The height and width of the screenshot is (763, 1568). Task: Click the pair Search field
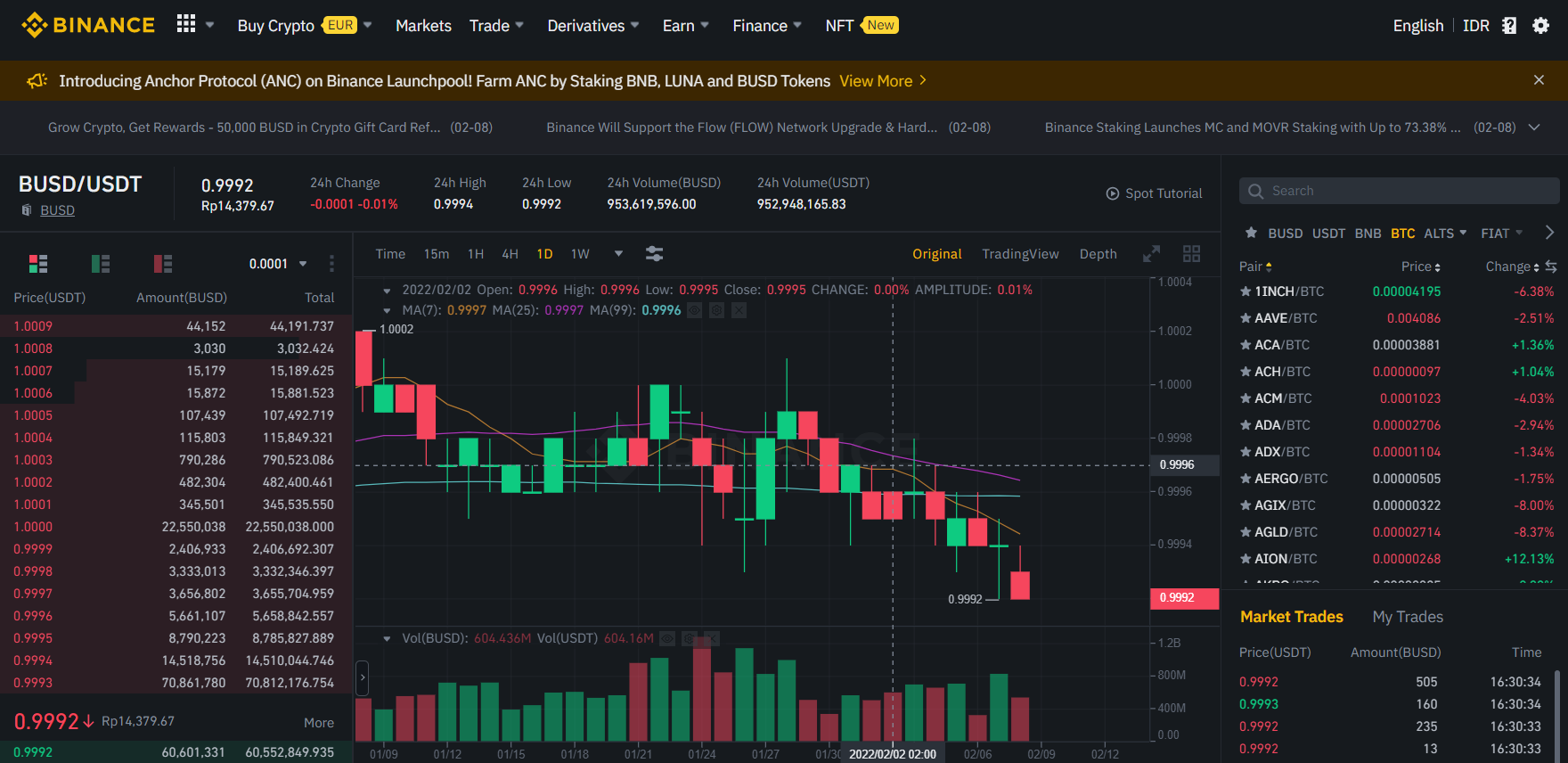pyautogui.click(x=1399, y=191)
